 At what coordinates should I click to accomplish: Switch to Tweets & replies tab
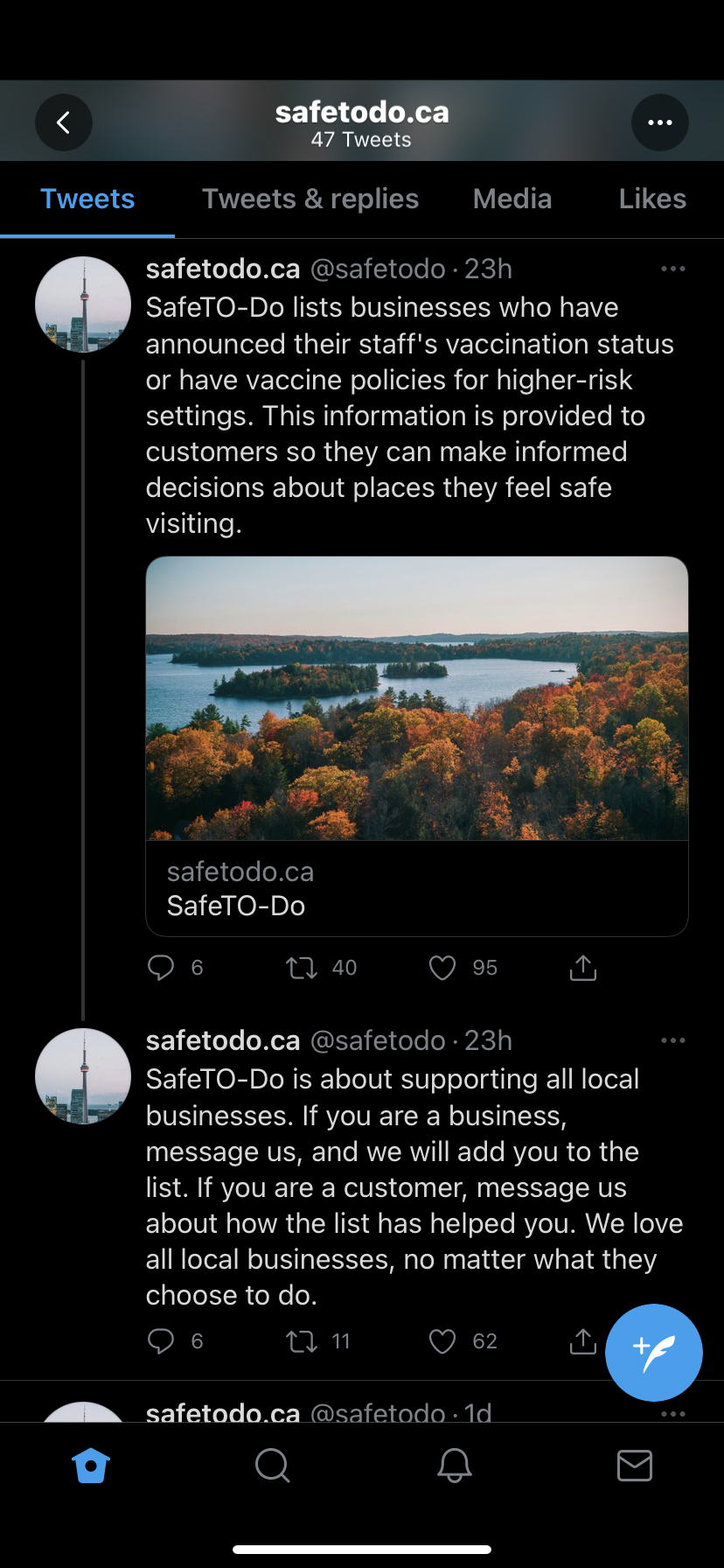click(x=310, y=199)
